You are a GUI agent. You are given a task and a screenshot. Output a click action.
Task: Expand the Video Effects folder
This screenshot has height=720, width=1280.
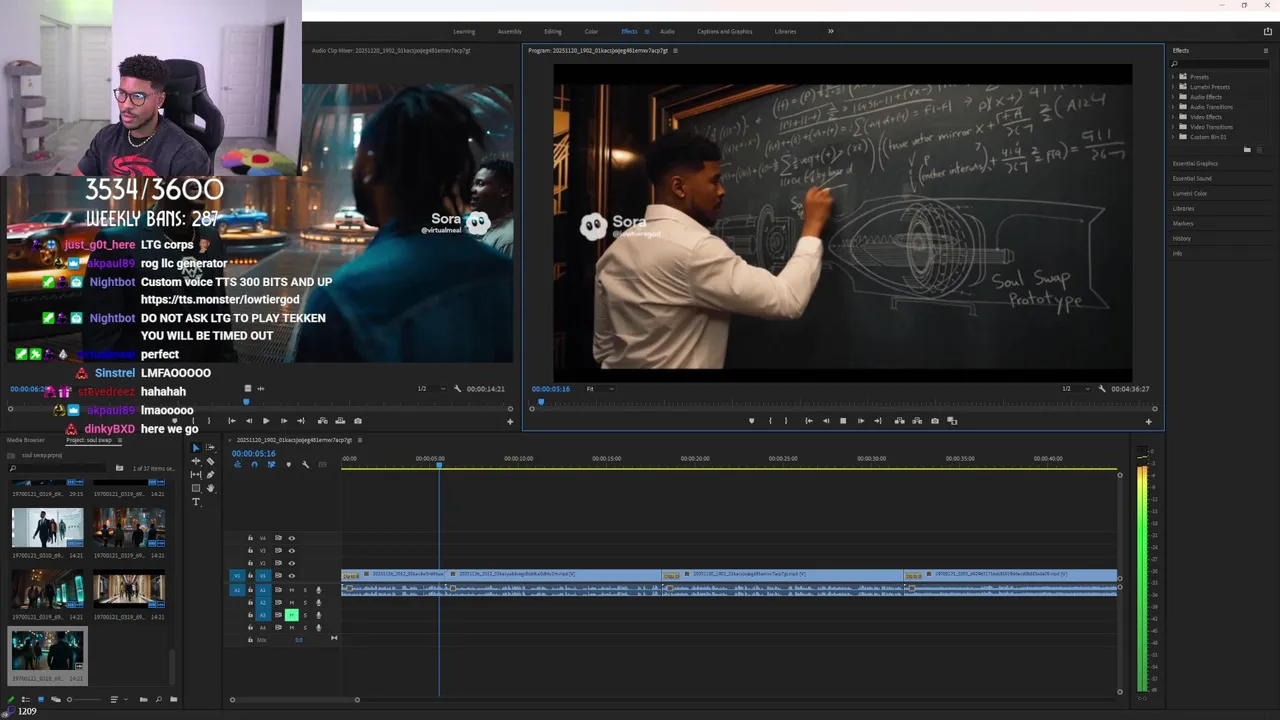pos(1174,116)
